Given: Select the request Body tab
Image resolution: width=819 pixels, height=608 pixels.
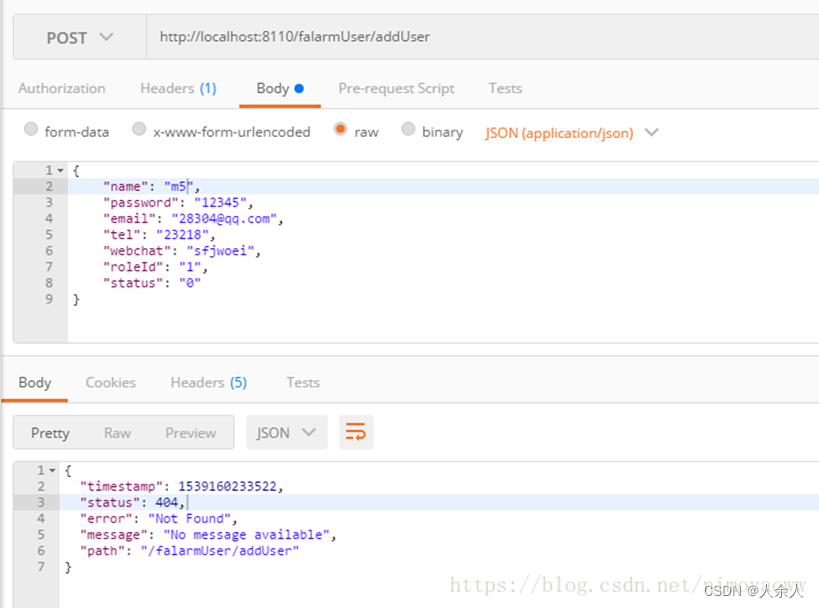Looking at the screenshot, I should 280,88.
